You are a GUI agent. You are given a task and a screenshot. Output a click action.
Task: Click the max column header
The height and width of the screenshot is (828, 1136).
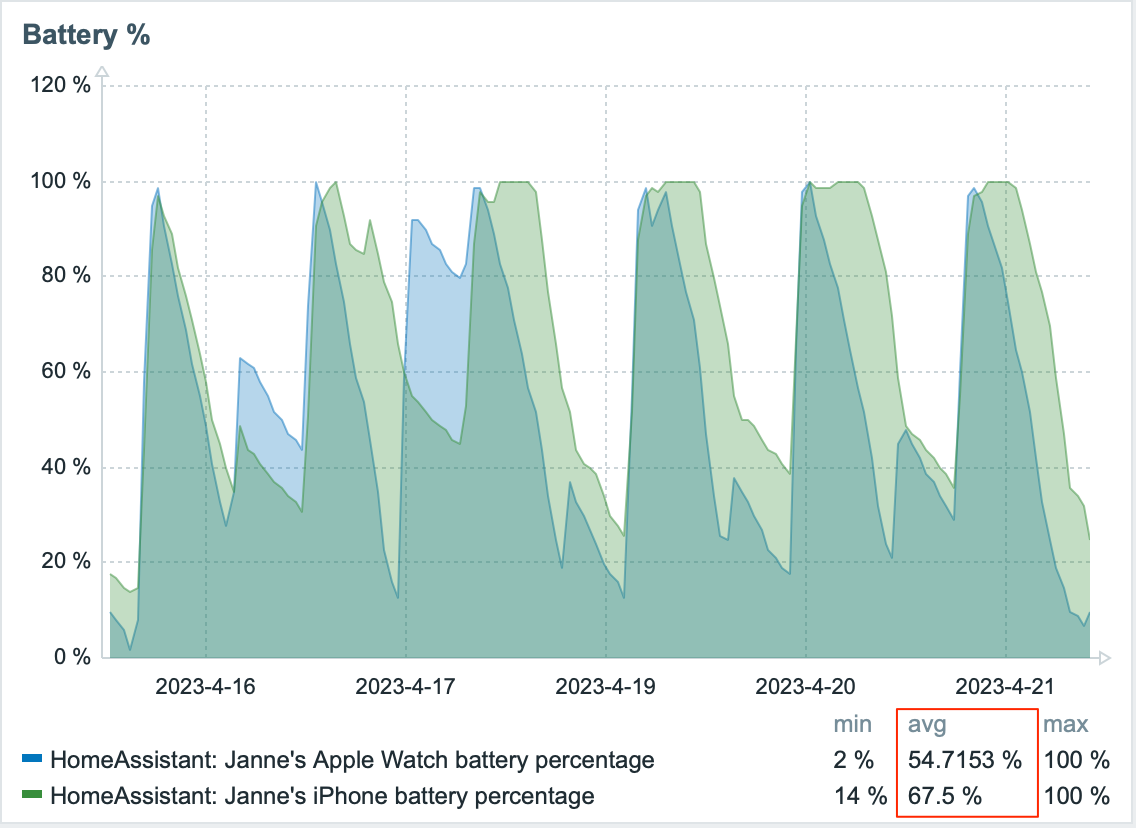pyautogui.click(x=1066, y=724)
